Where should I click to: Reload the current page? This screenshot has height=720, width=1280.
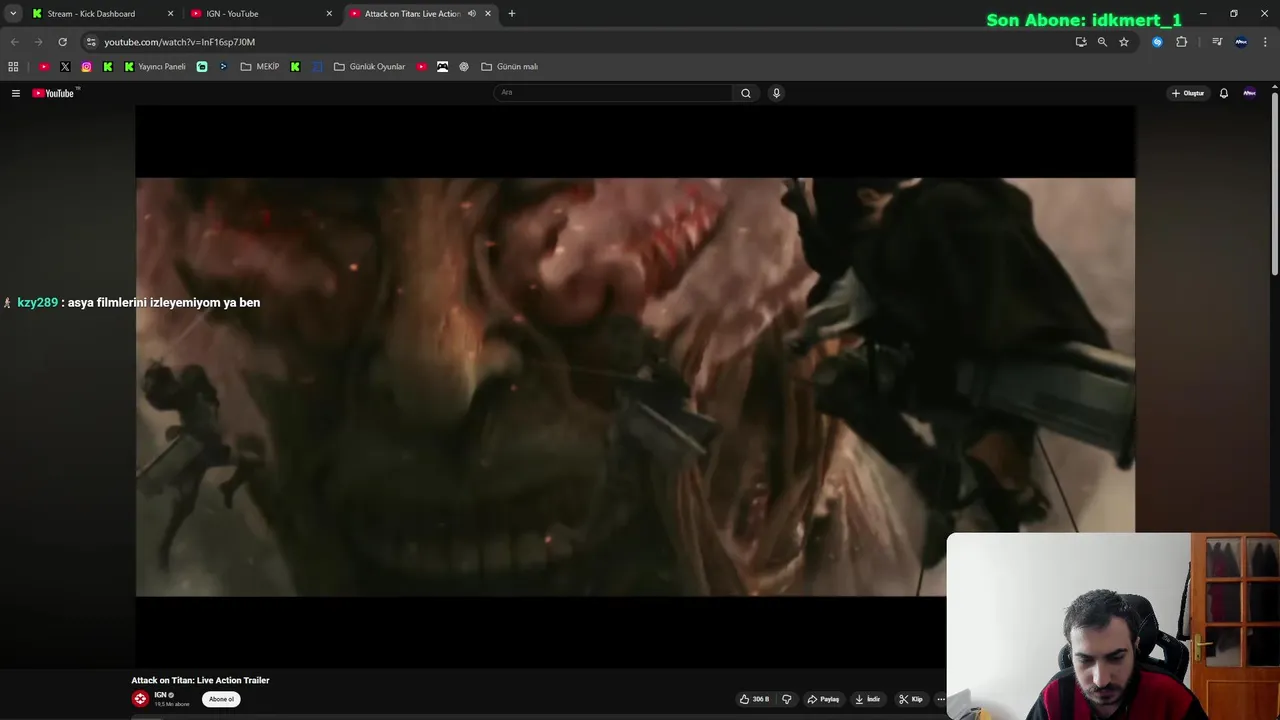(x=62, y=42)
